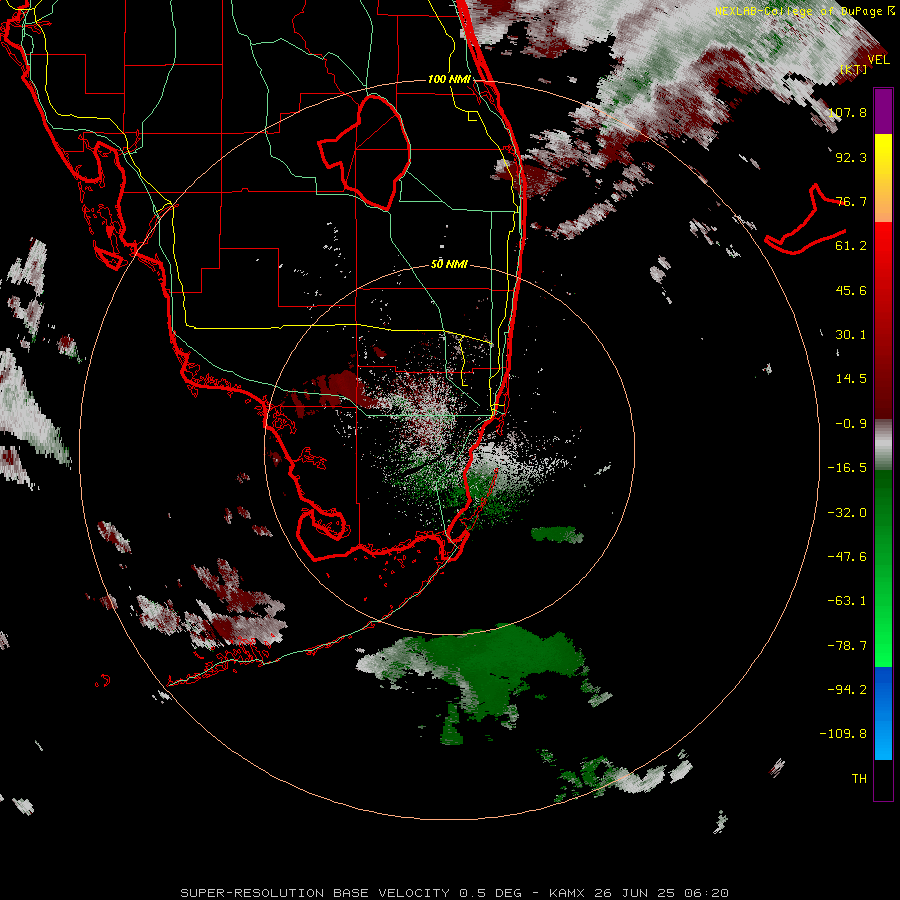
Task: Click the 76.7 value on the velocity scale
Action: [x=851, y=201]
